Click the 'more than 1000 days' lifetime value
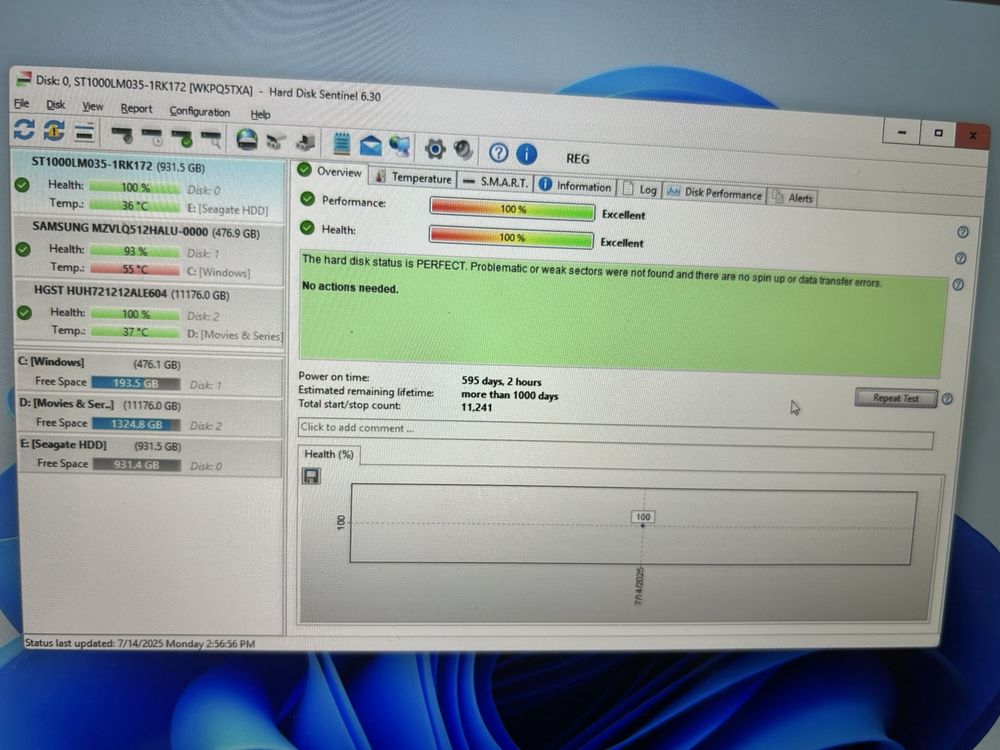 point(510,395)
